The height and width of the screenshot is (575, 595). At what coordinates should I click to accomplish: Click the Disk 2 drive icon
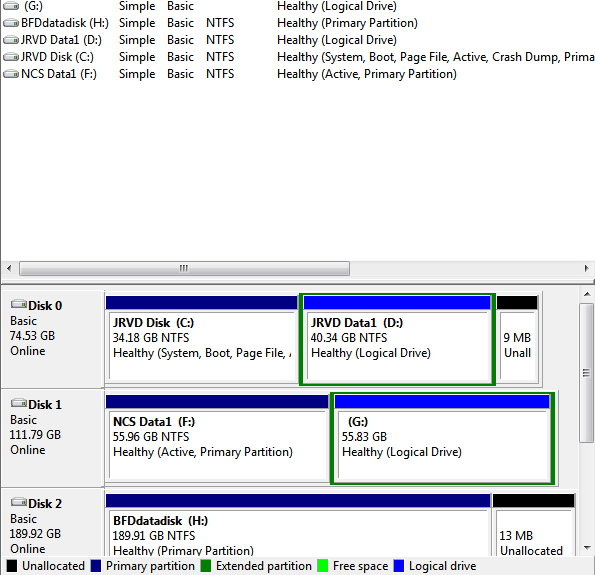pos(19,503)
